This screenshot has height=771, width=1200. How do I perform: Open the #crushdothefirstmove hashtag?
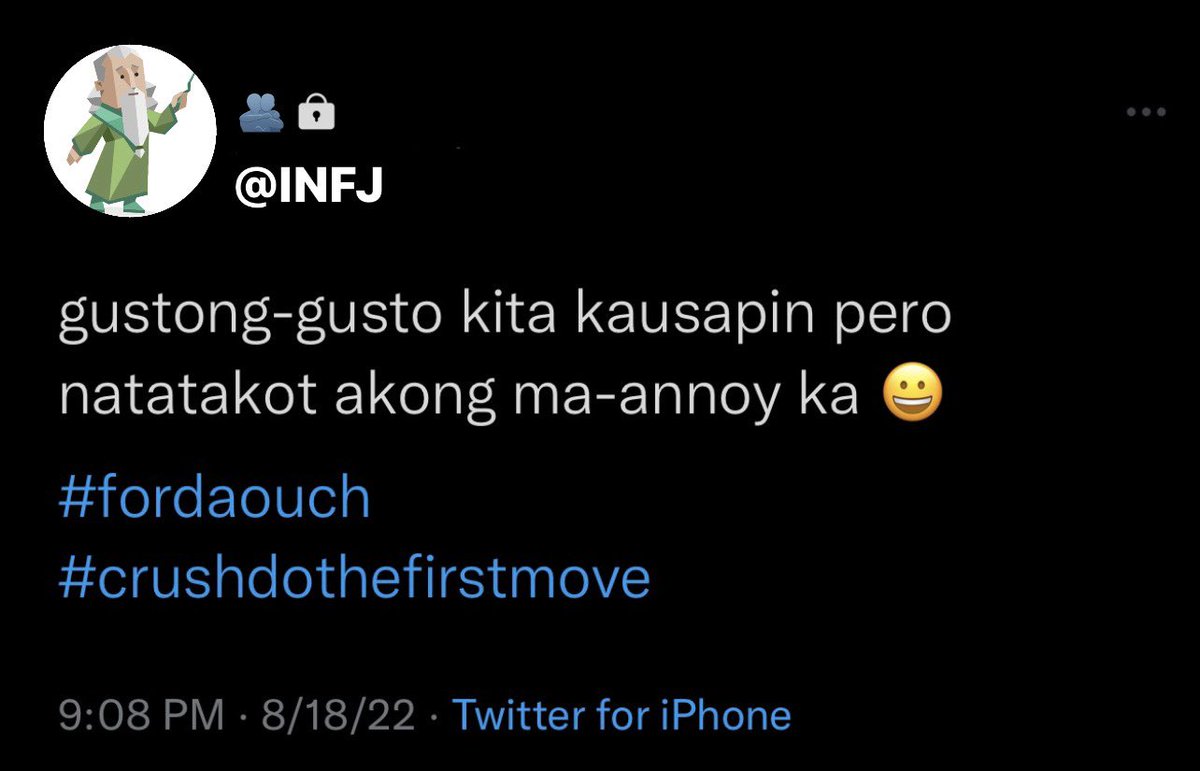(355, 578)
